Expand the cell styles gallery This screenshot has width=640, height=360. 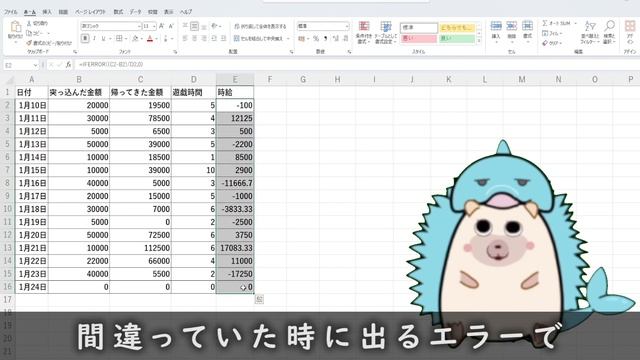tap(479, 40)
